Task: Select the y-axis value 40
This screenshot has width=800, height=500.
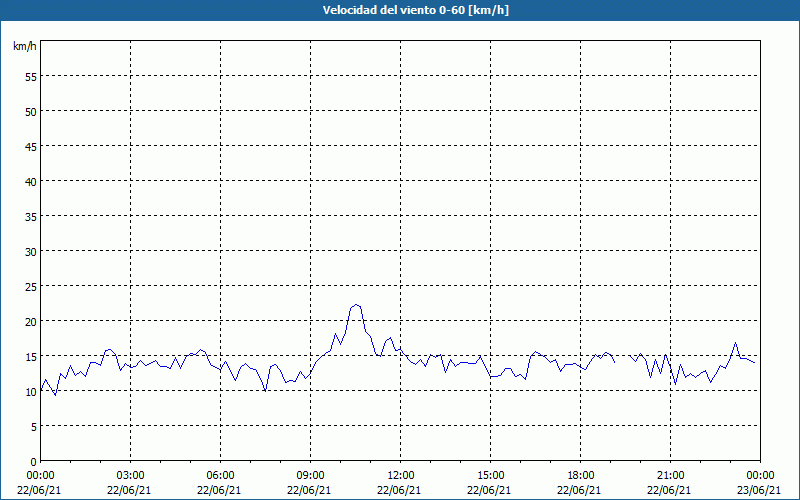Action: coord(31,182)
